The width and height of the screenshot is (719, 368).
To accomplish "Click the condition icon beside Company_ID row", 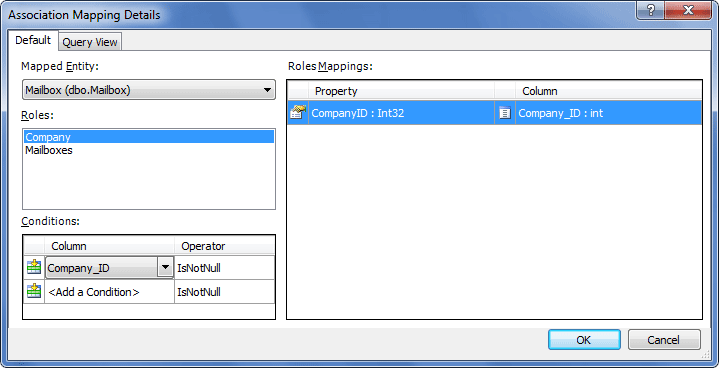I will [34, 268].
